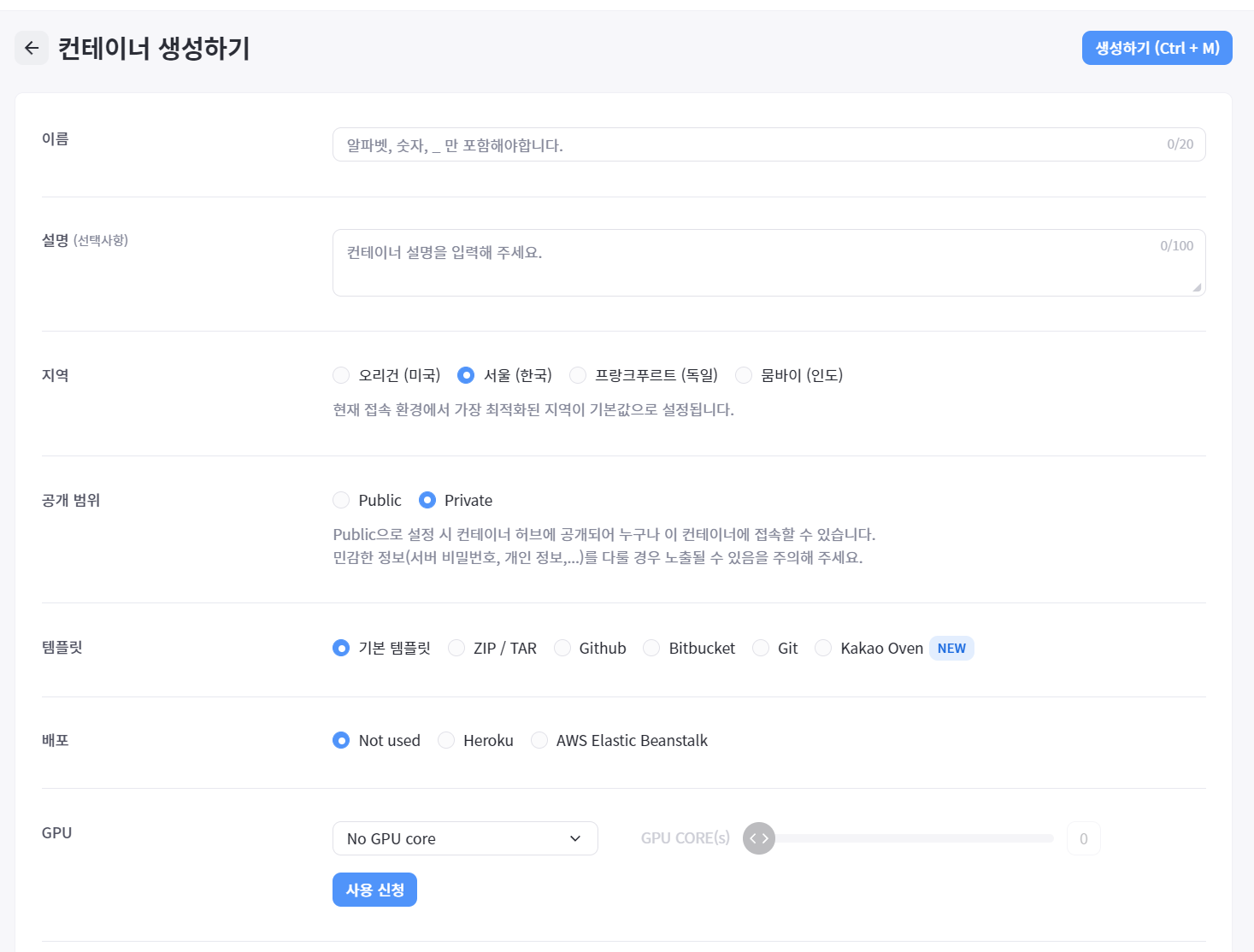Select the 프랑크푸르트 (독일) region
The width and height of the screenshot is (1254, 952).
[577, 374]
